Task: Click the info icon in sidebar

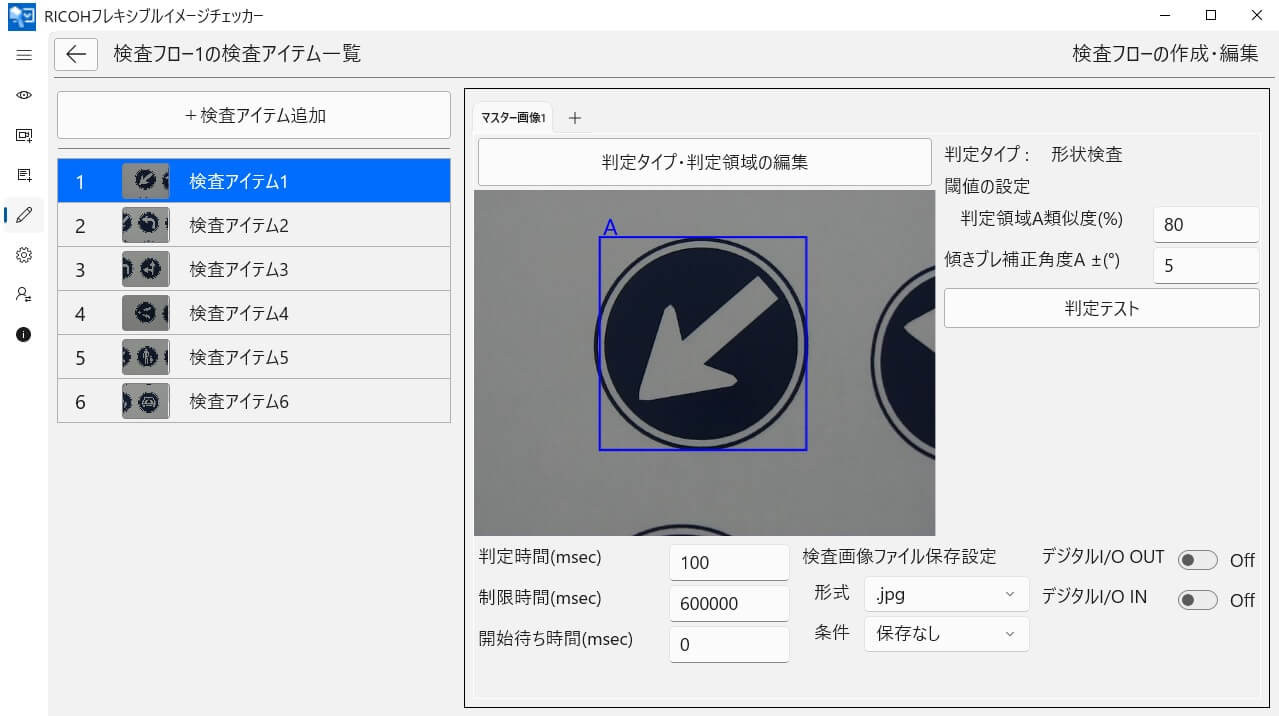Action: coord(24,335)
